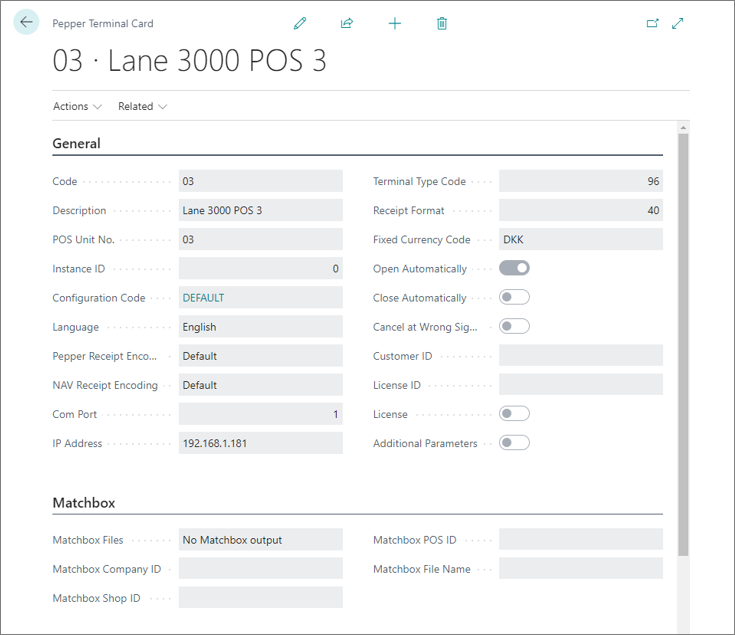This screenshot has height=635, width=735.
Task: Turn off Open Automatically toggle
Action: click(514, 268)
